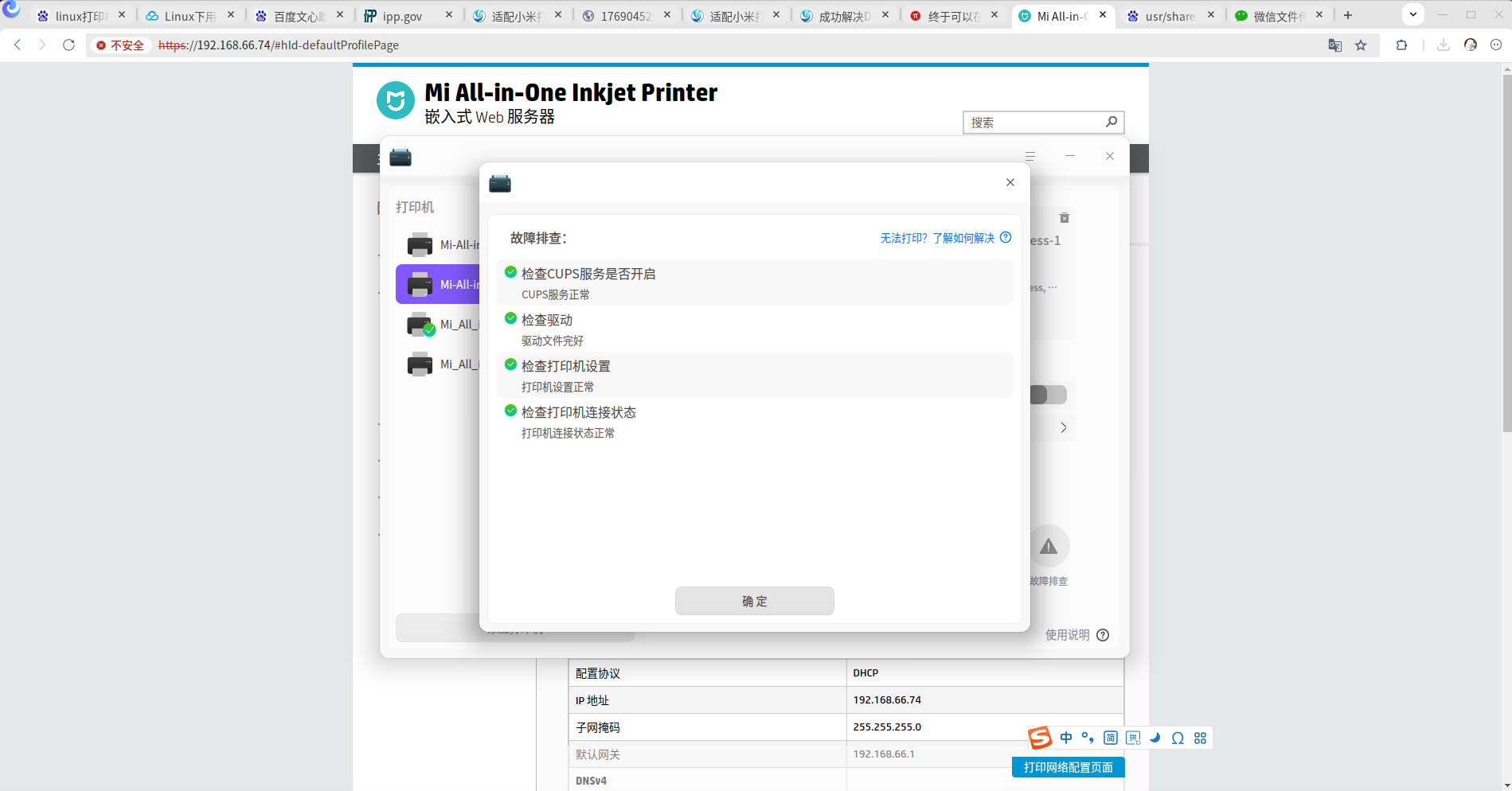Reload the current page
1512x791 pixels.
point(69,45)
